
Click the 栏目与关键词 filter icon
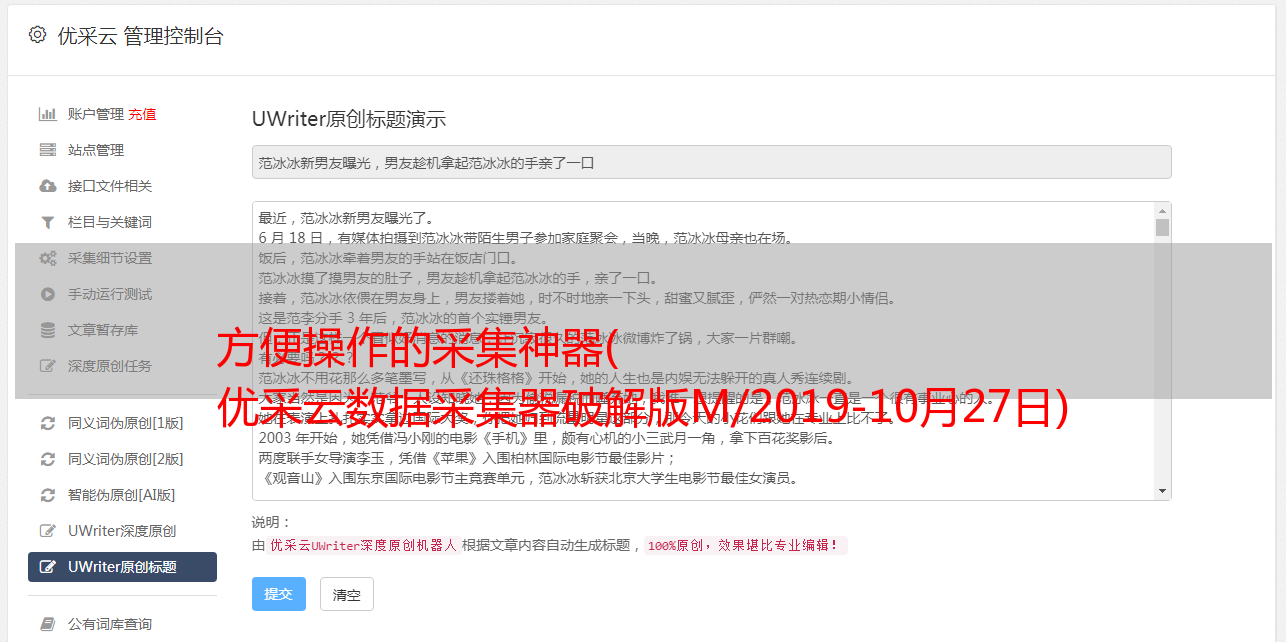point(47,222)
